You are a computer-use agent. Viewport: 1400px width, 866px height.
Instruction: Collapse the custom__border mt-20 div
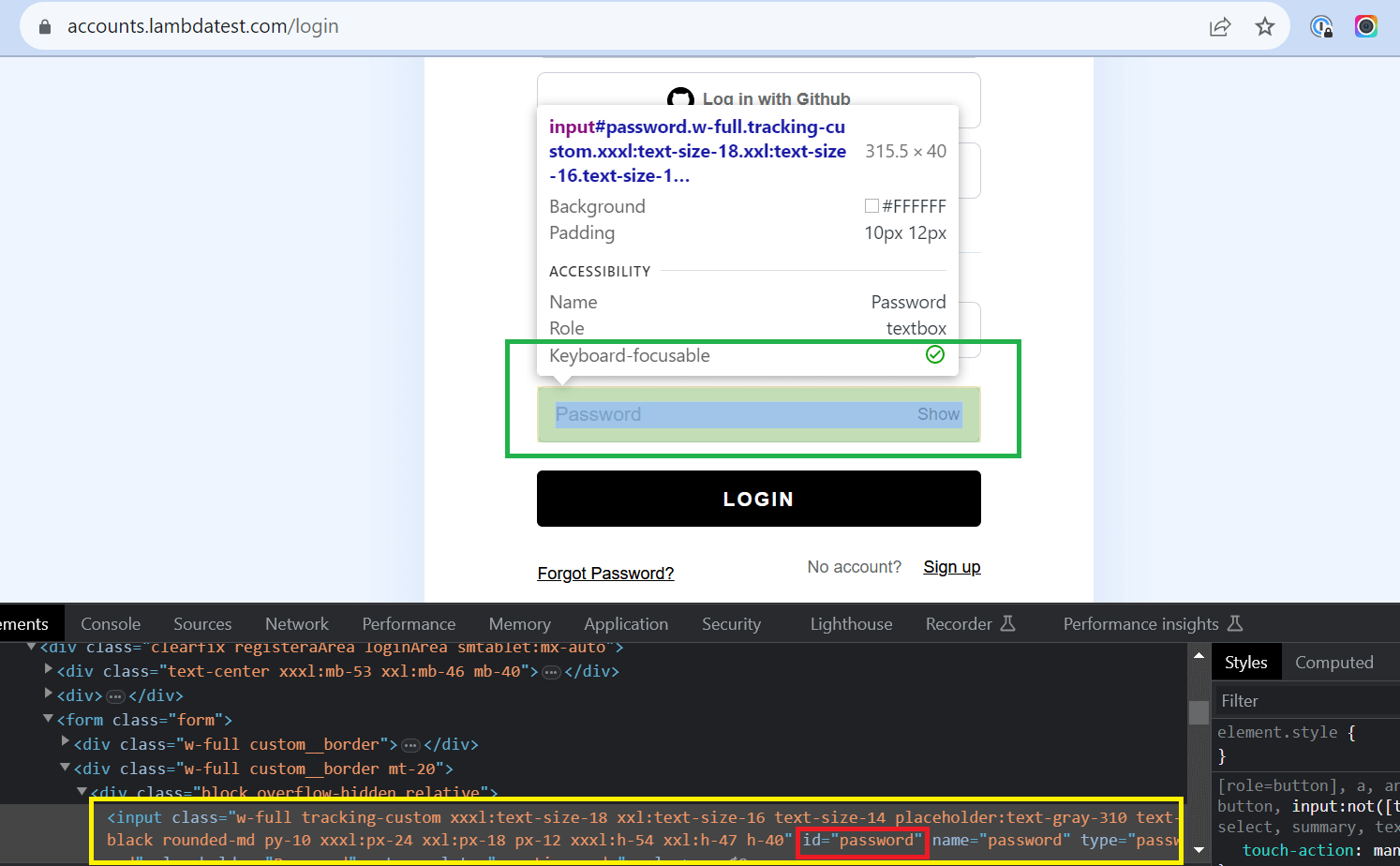[x=65, y=768]
